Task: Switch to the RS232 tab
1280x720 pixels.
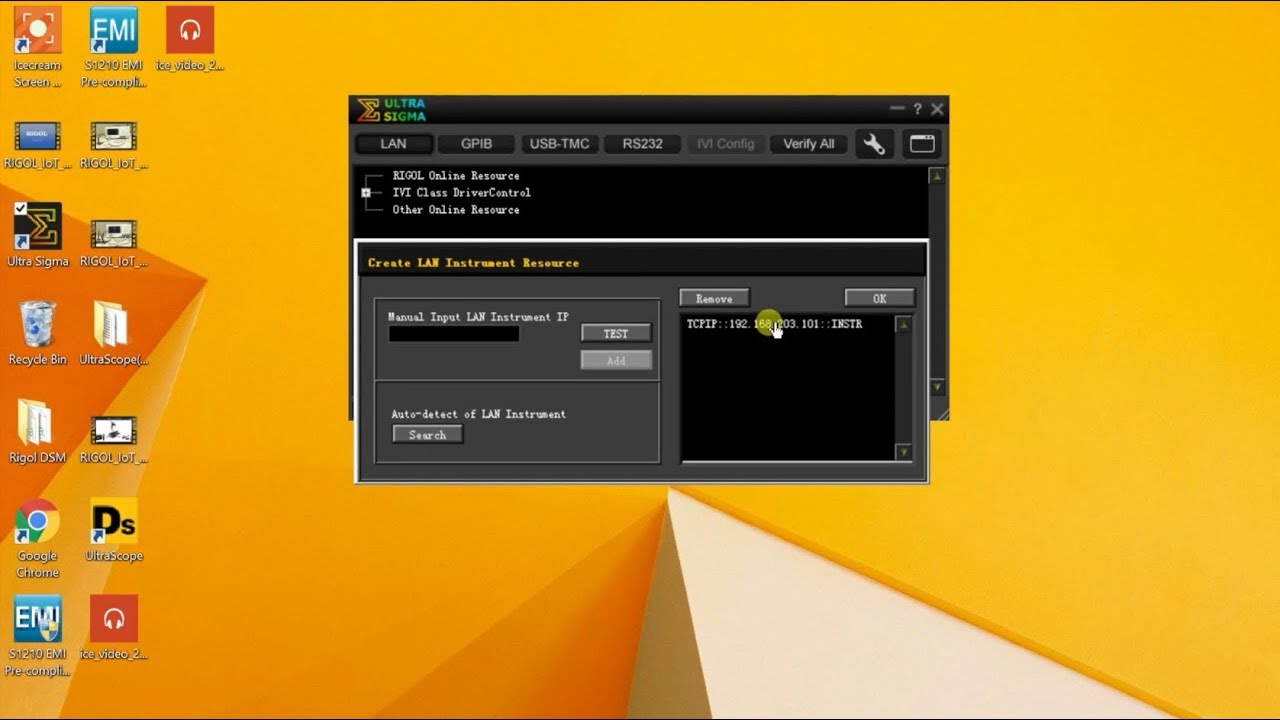Action: [x=642, y=144]
